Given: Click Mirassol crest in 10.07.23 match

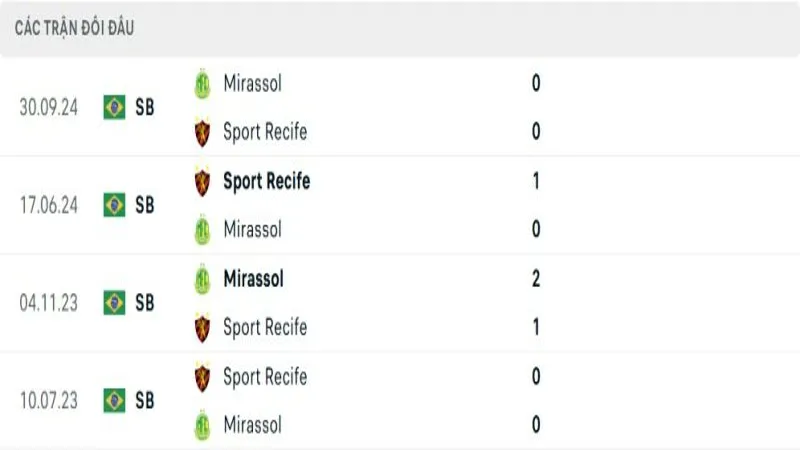Looking at the screenshot, I should point(203,425).
